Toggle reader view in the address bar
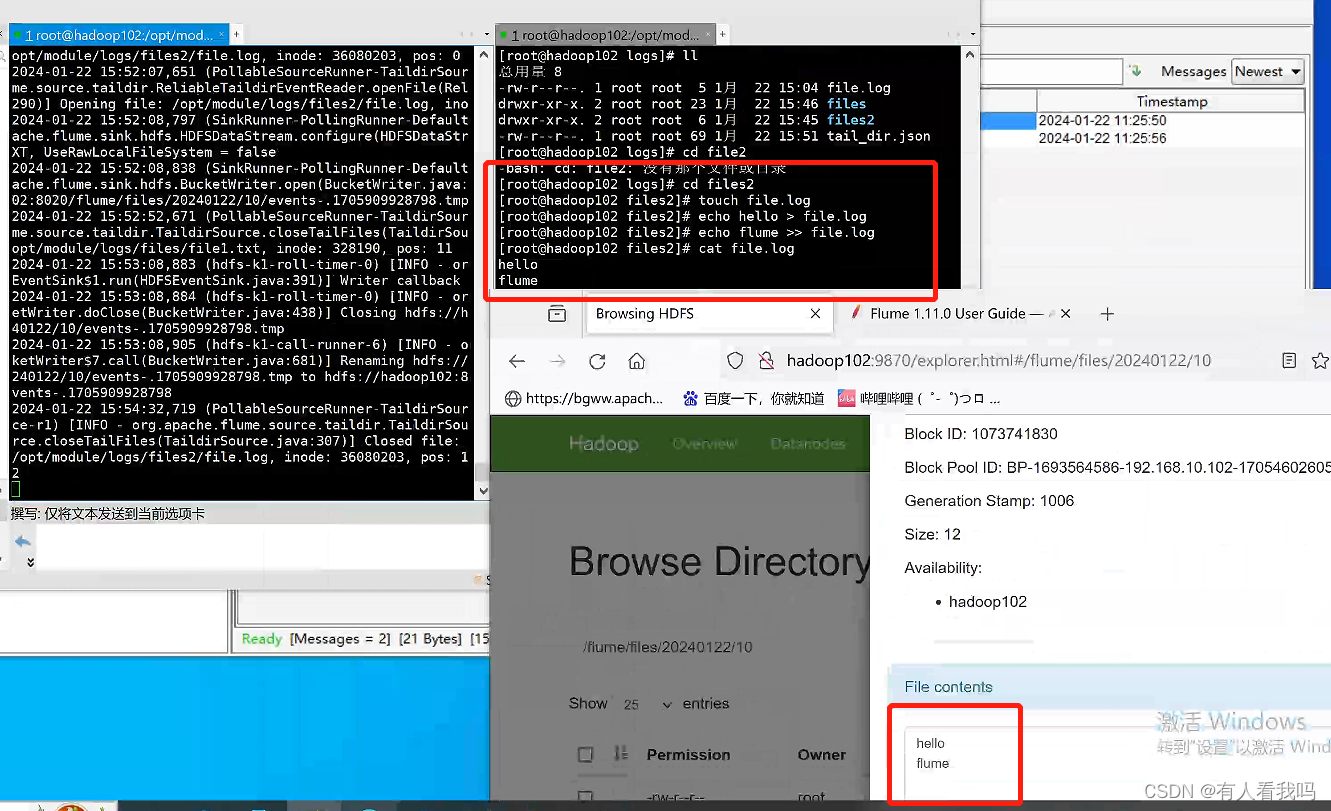1331x811 pixels. tap(1290, 360)
